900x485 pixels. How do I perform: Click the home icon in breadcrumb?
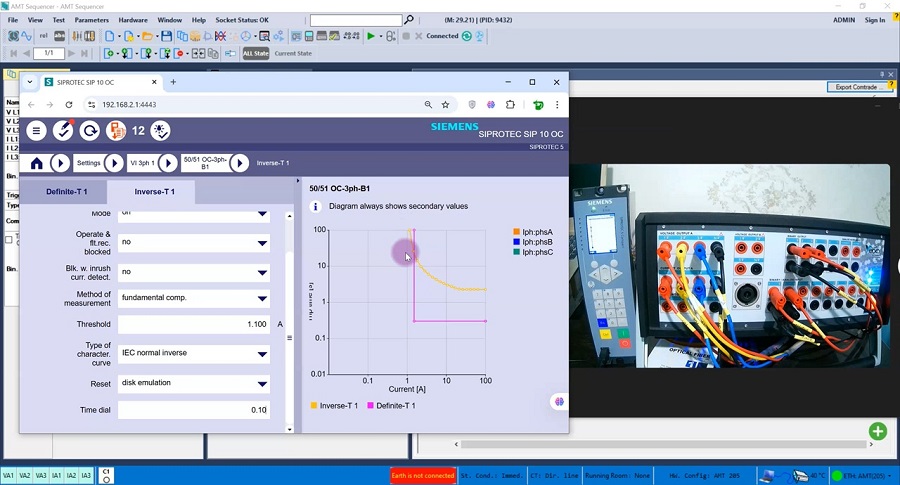[x=37, y=163]
